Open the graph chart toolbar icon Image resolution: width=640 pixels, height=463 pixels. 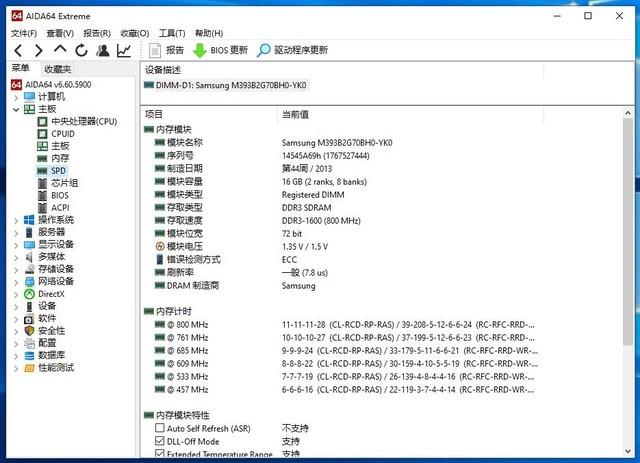[x=124, y=50]
